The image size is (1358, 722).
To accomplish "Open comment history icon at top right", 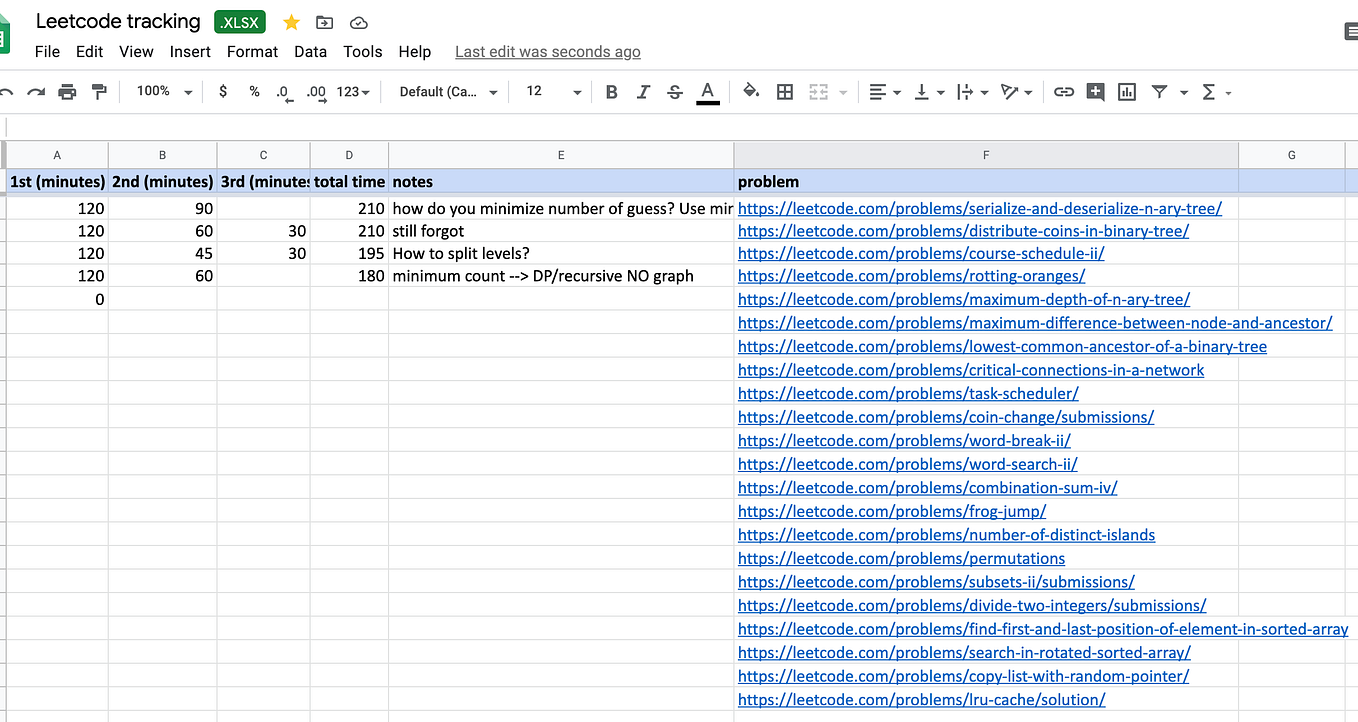I will click(x=1351, y=32).
